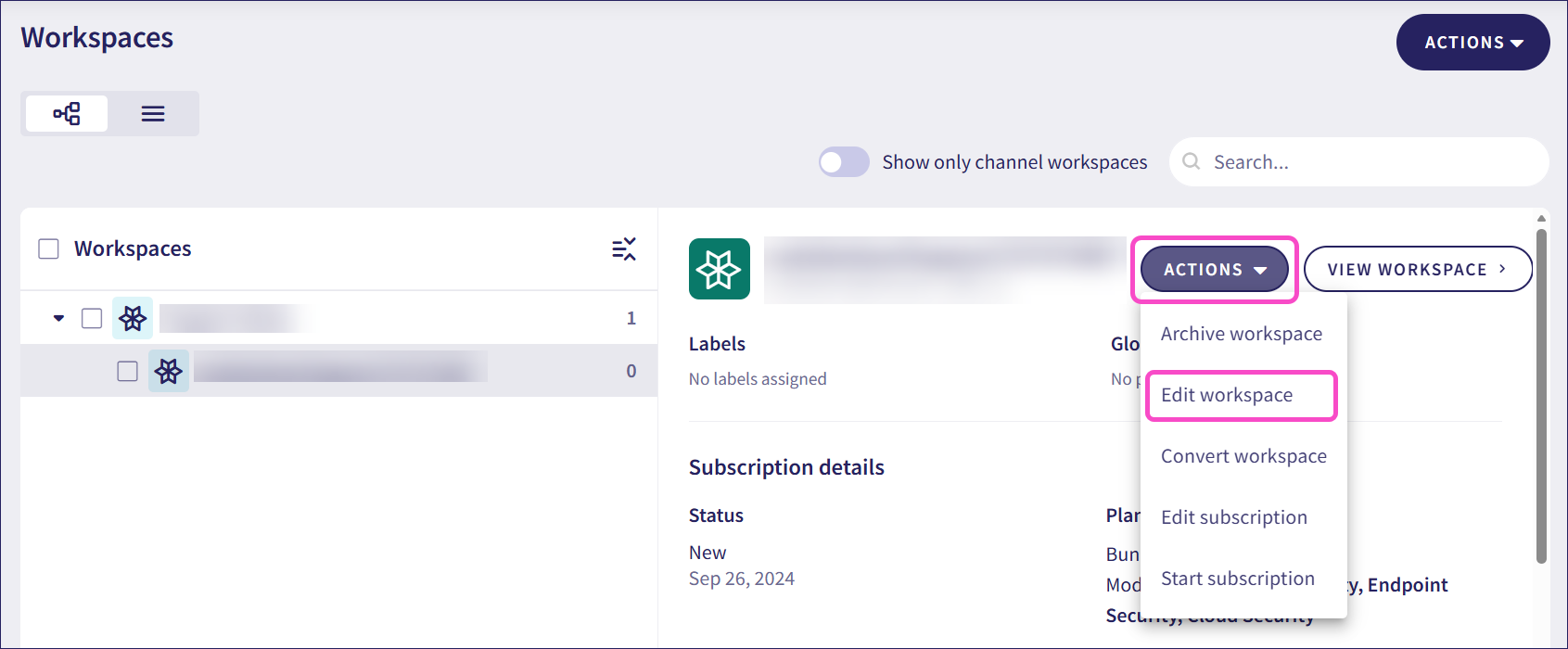Click the search magnifier icon
Screen dimensions: 1568x649
point(1192,162)
